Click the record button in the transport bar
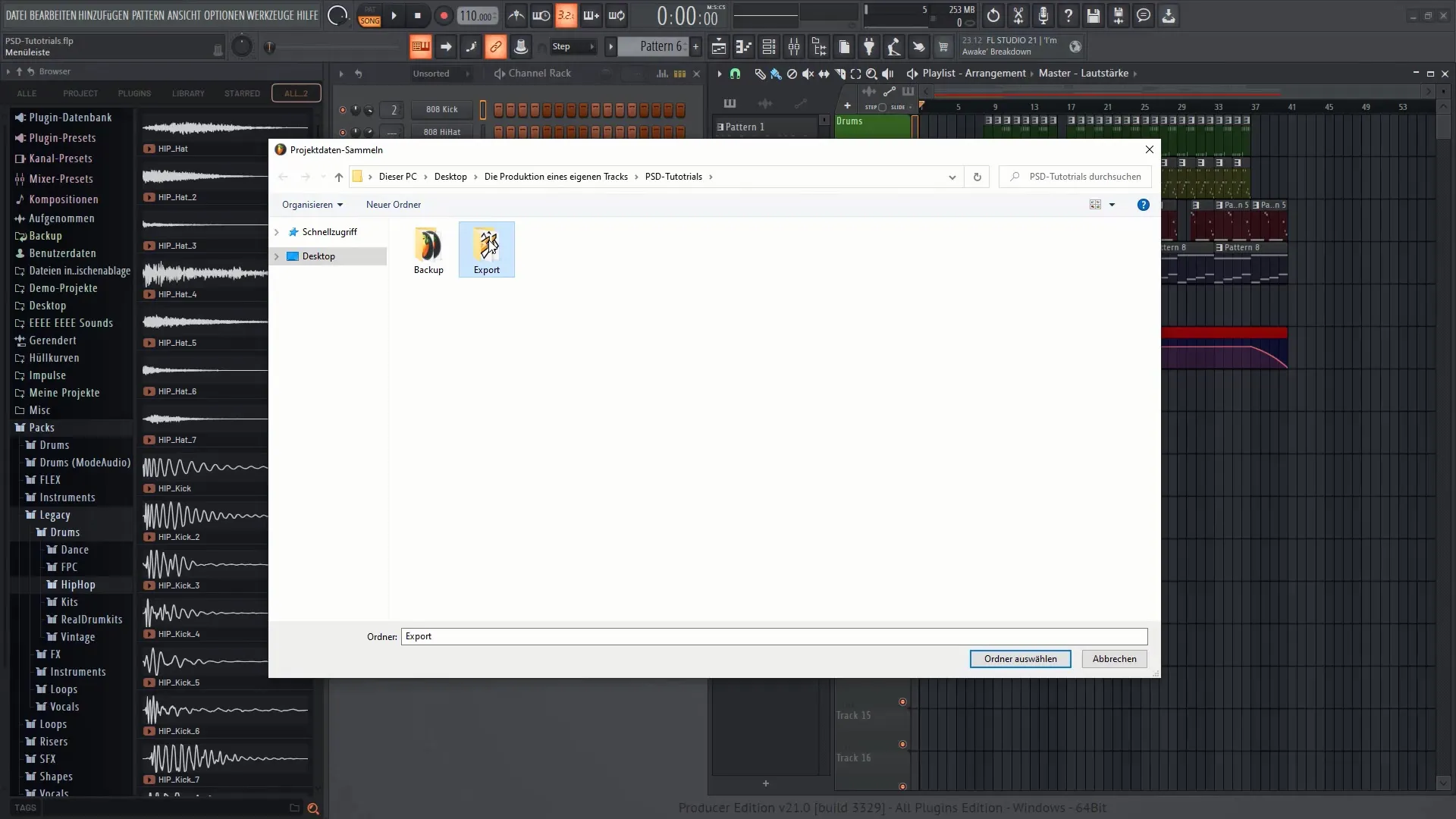Viewport: 1456px width, 819px height. pos(444,15)
